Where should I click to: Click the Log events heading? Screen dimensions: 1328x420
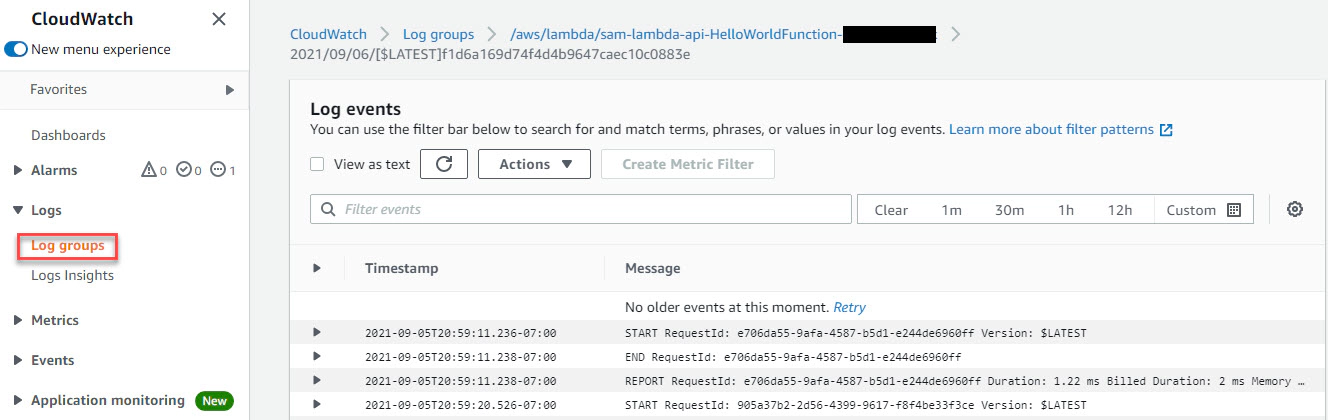355,109
